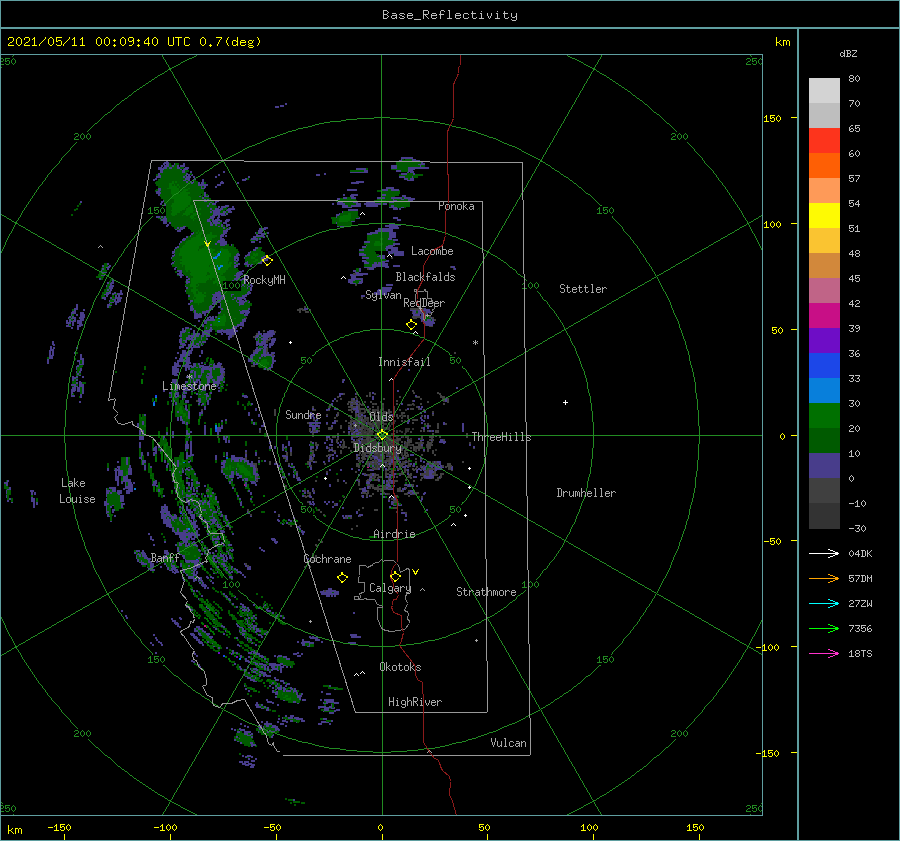Click the Base_Reflectivity title
This screenshot has width=900, height=841.
[450, 15]
